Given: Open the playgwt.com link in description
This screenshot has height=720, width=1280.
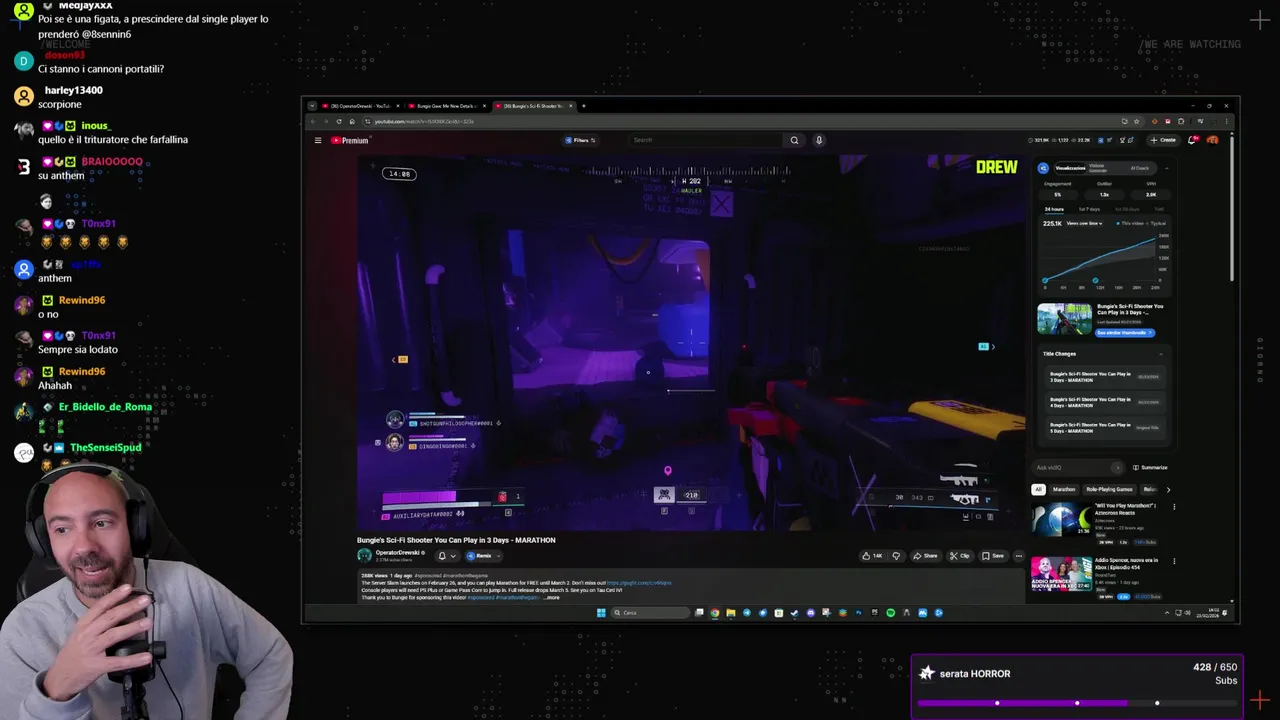Looking at the screenshot, I should tap(639, 583).
